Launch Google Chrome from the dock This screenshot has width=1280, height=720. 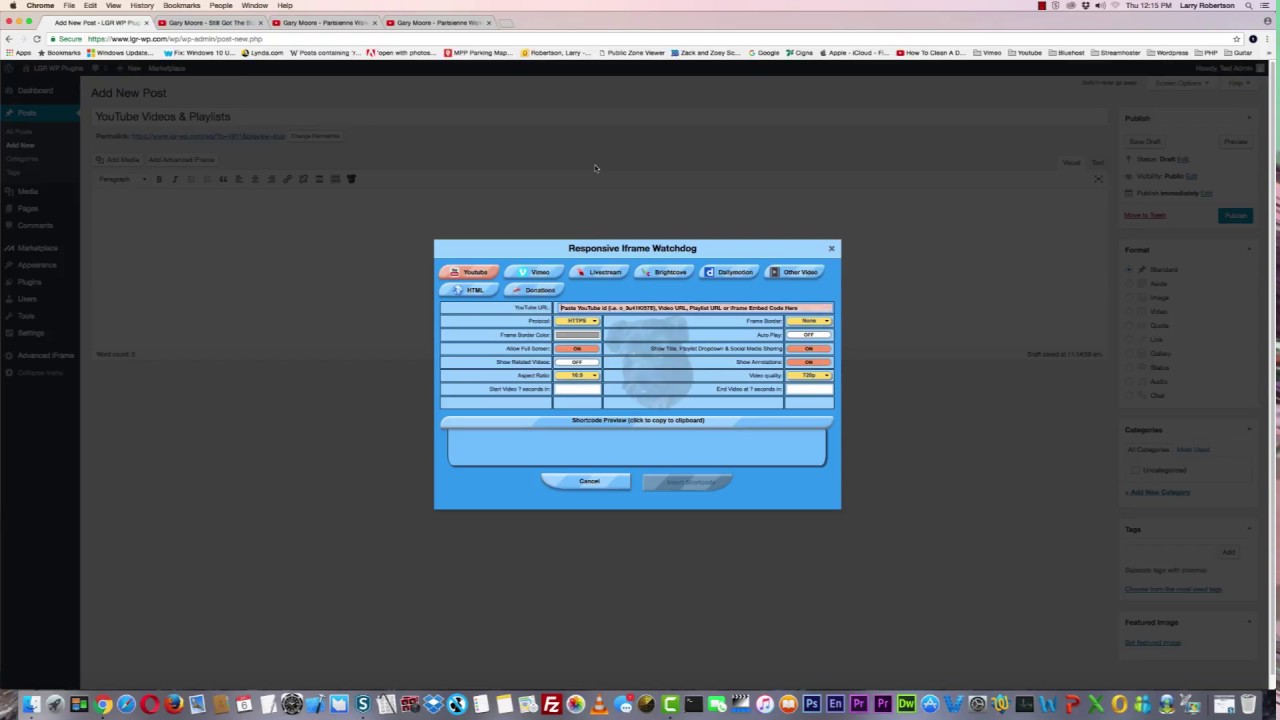pyautogui.click(x=102, y=705)
